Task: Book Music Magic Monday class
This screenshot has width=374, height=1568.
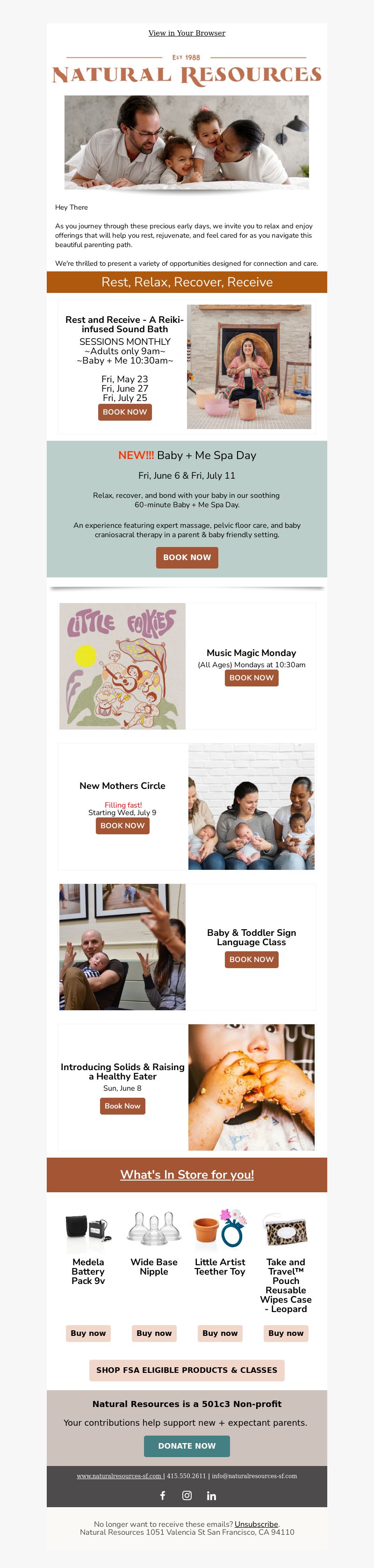Action: coord(251,678)
